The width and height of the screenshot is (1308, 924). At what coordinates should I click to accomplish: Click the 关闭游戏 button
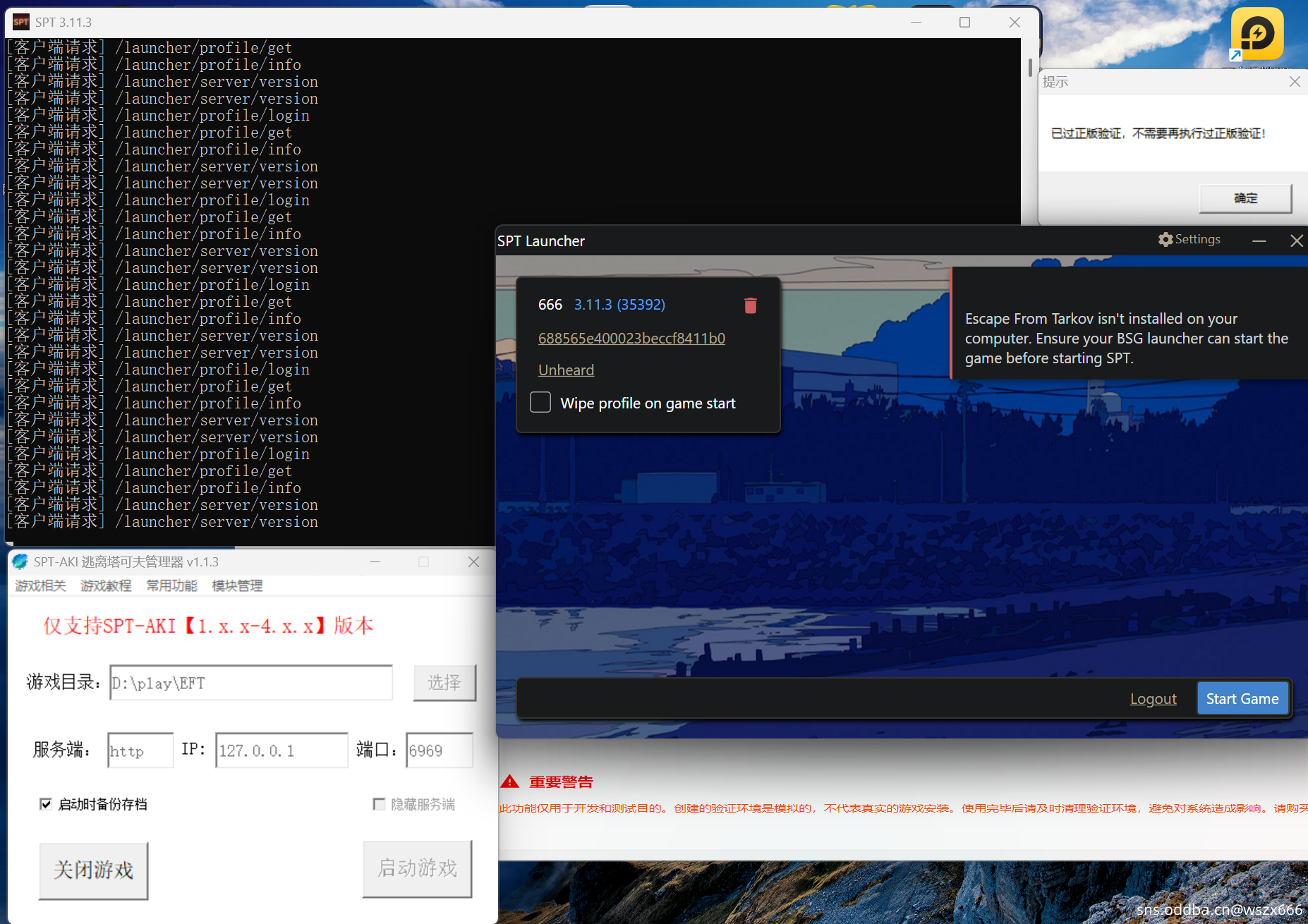coord(93,870)
